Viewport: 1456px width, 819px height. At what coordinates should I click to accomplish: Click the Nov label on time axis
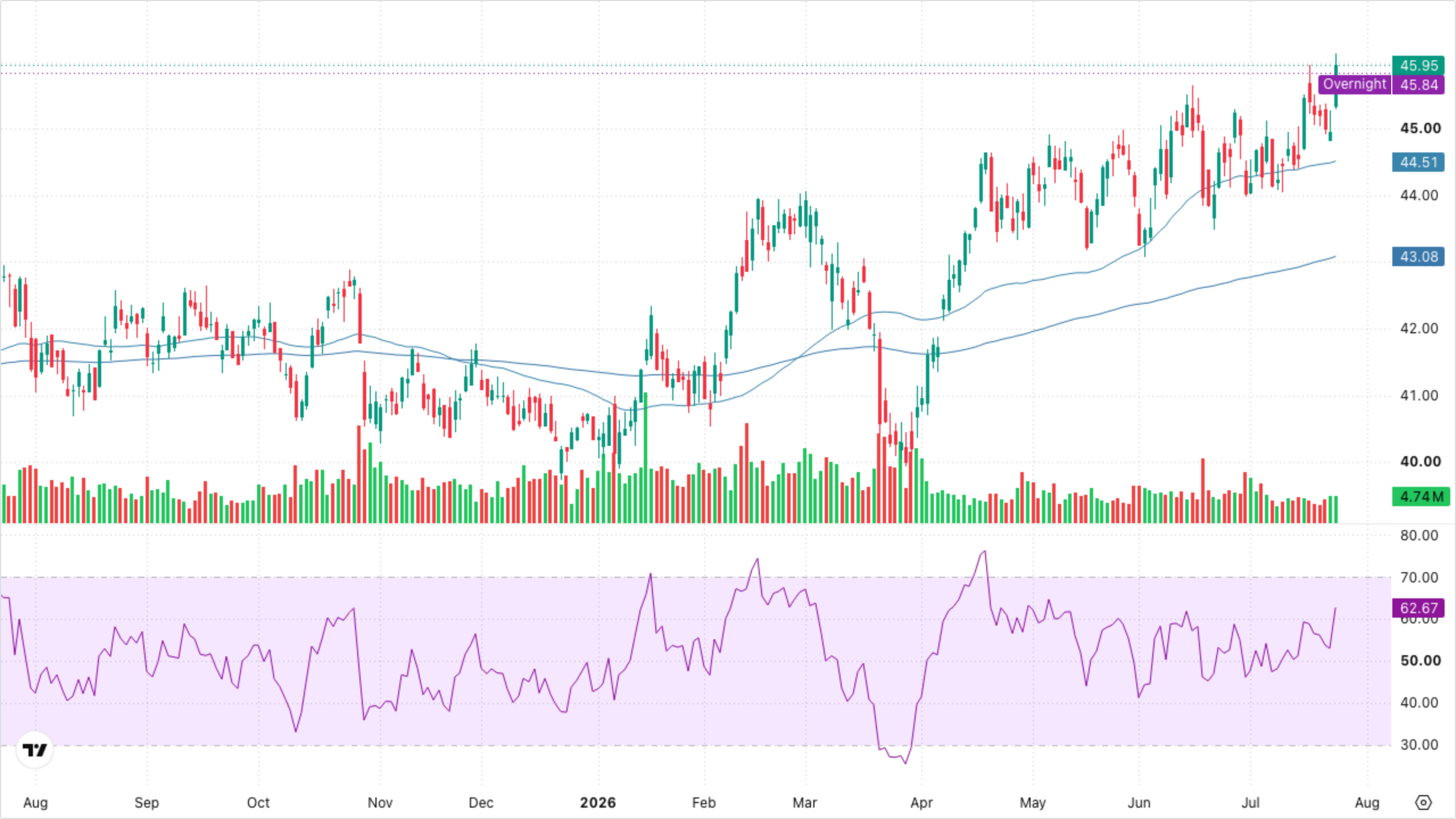[380, 803]
